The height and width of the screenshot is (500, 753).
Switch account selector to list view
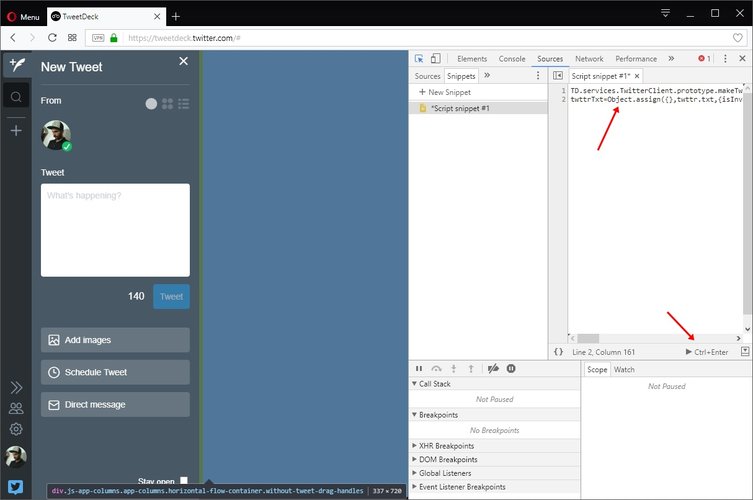pyautogui.click(x=183, y=104)
